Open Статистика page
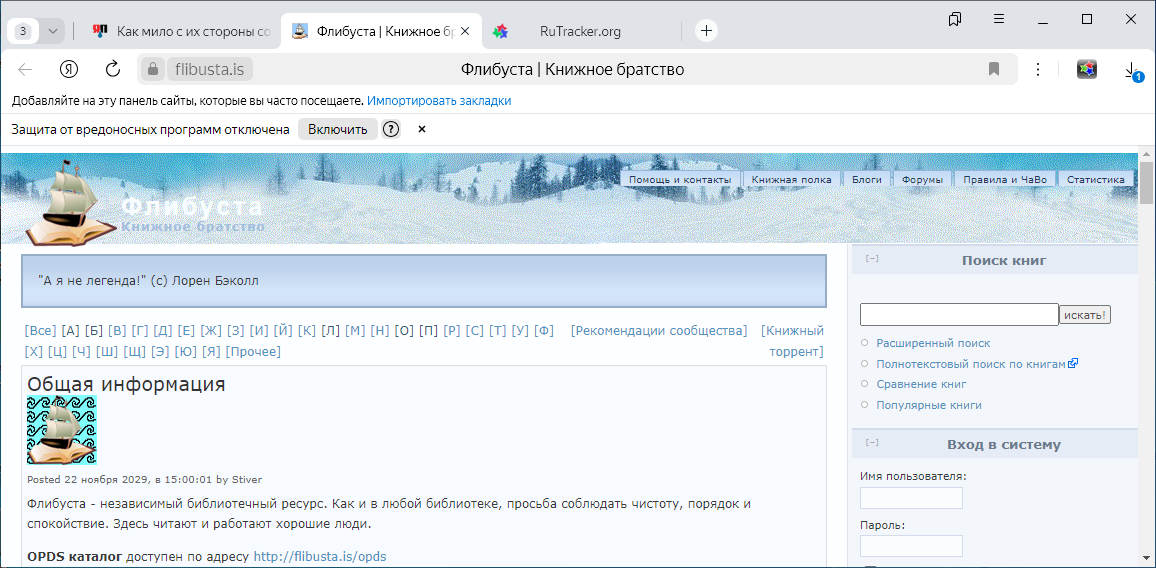1156x568 pixels. point(1096,179)
